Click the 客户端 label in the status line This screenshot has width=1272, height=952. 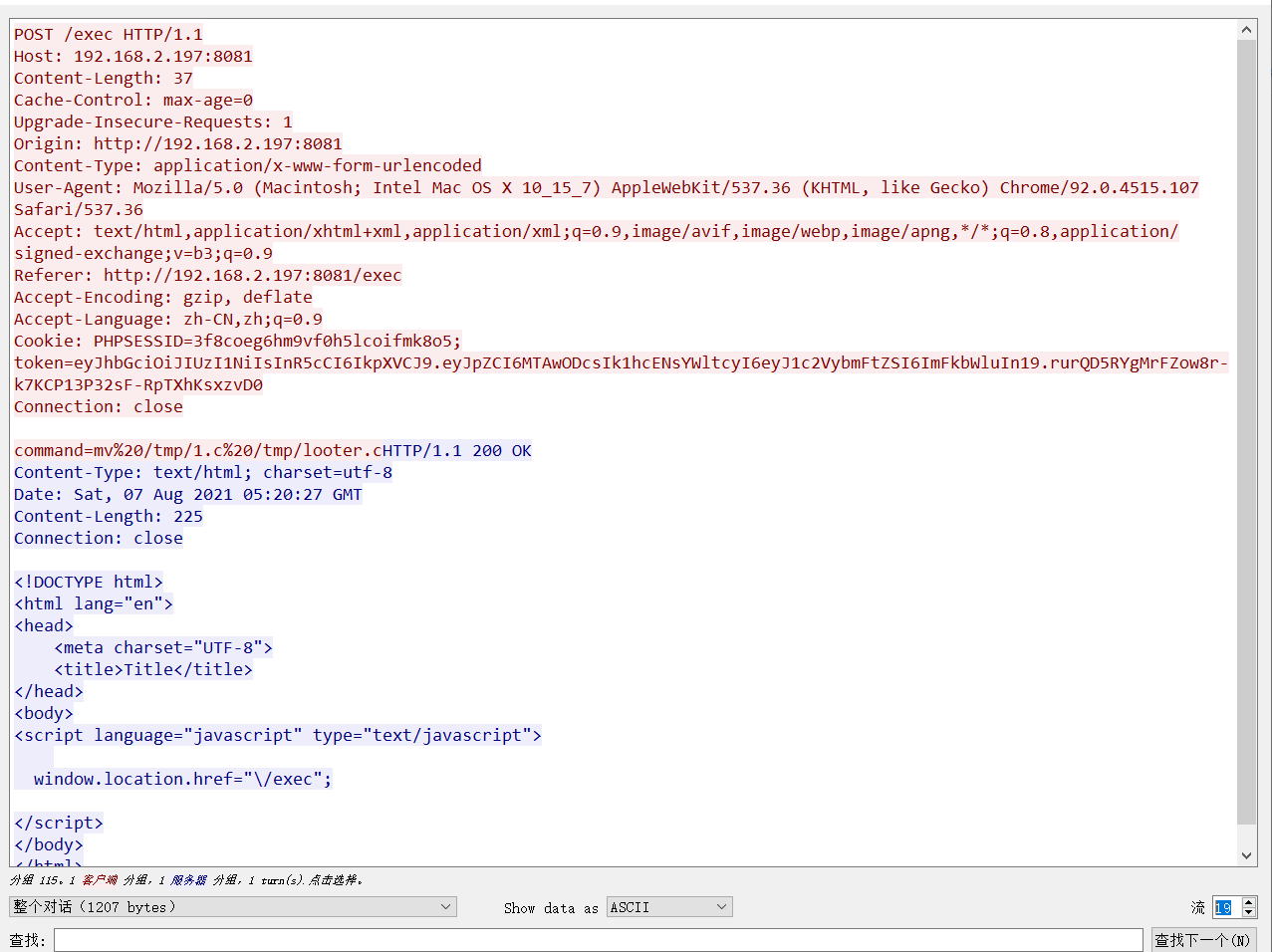point(100,880)
